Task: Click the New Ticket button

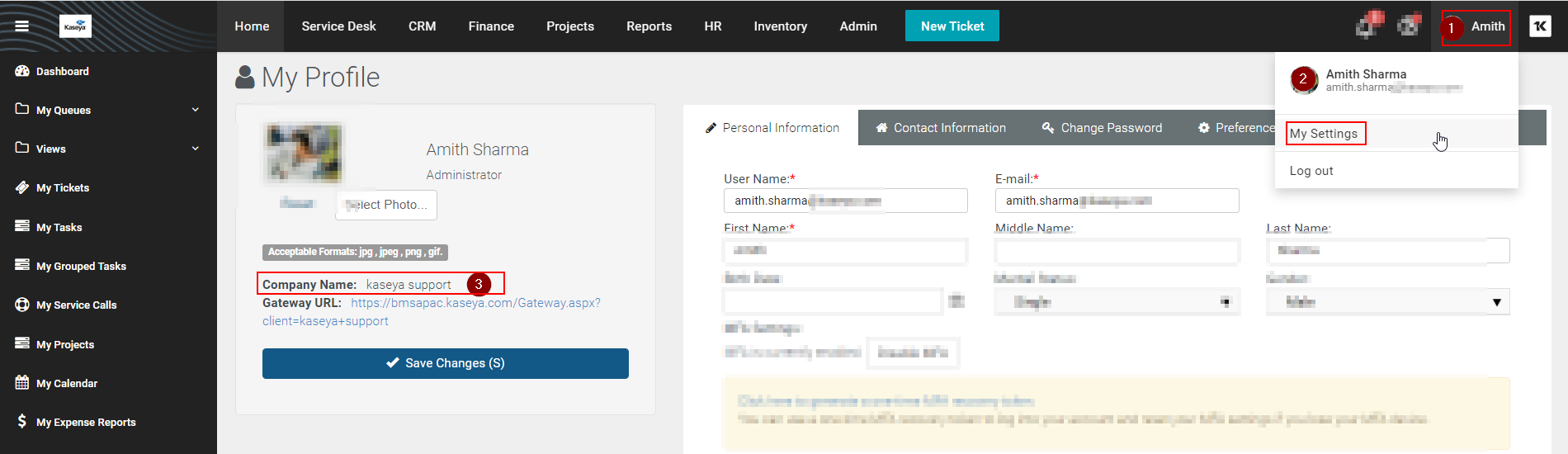Action: pos(952,26)
